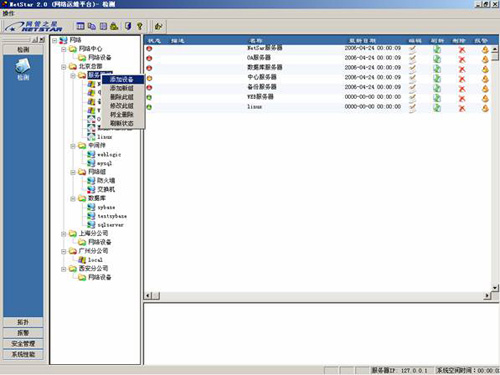Choose 修改此组 from the context menu
This screenshot has width=500, height=375.
[122, 106]
